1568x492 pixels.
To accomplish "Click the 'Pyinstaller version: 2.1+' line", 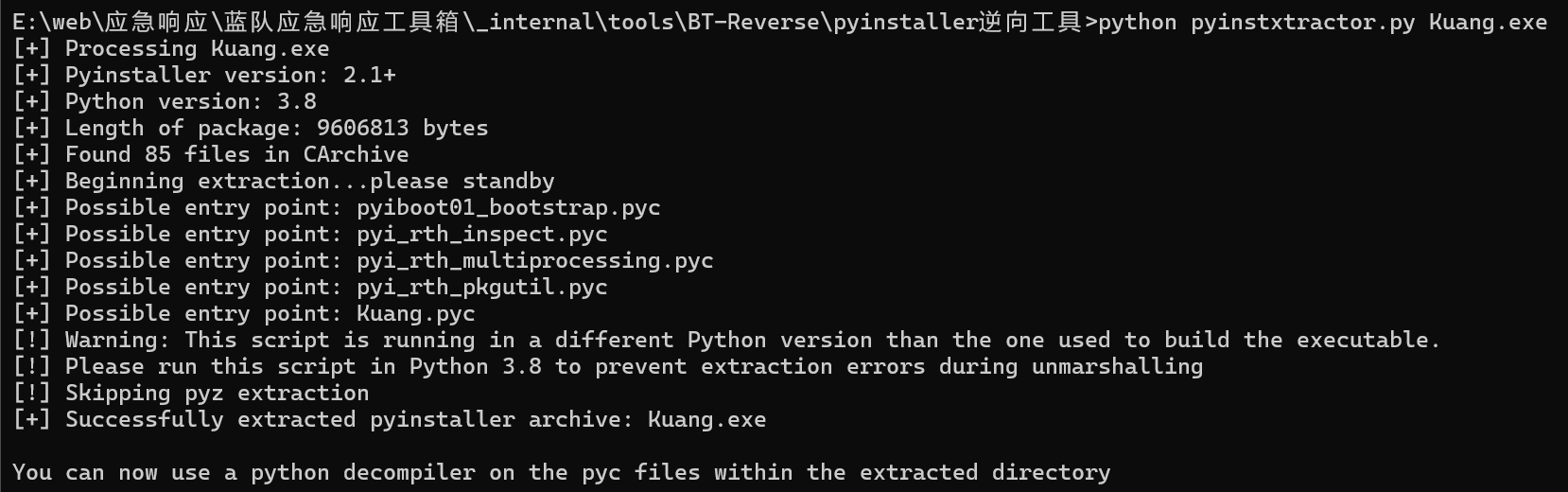I will pos(230,75).
